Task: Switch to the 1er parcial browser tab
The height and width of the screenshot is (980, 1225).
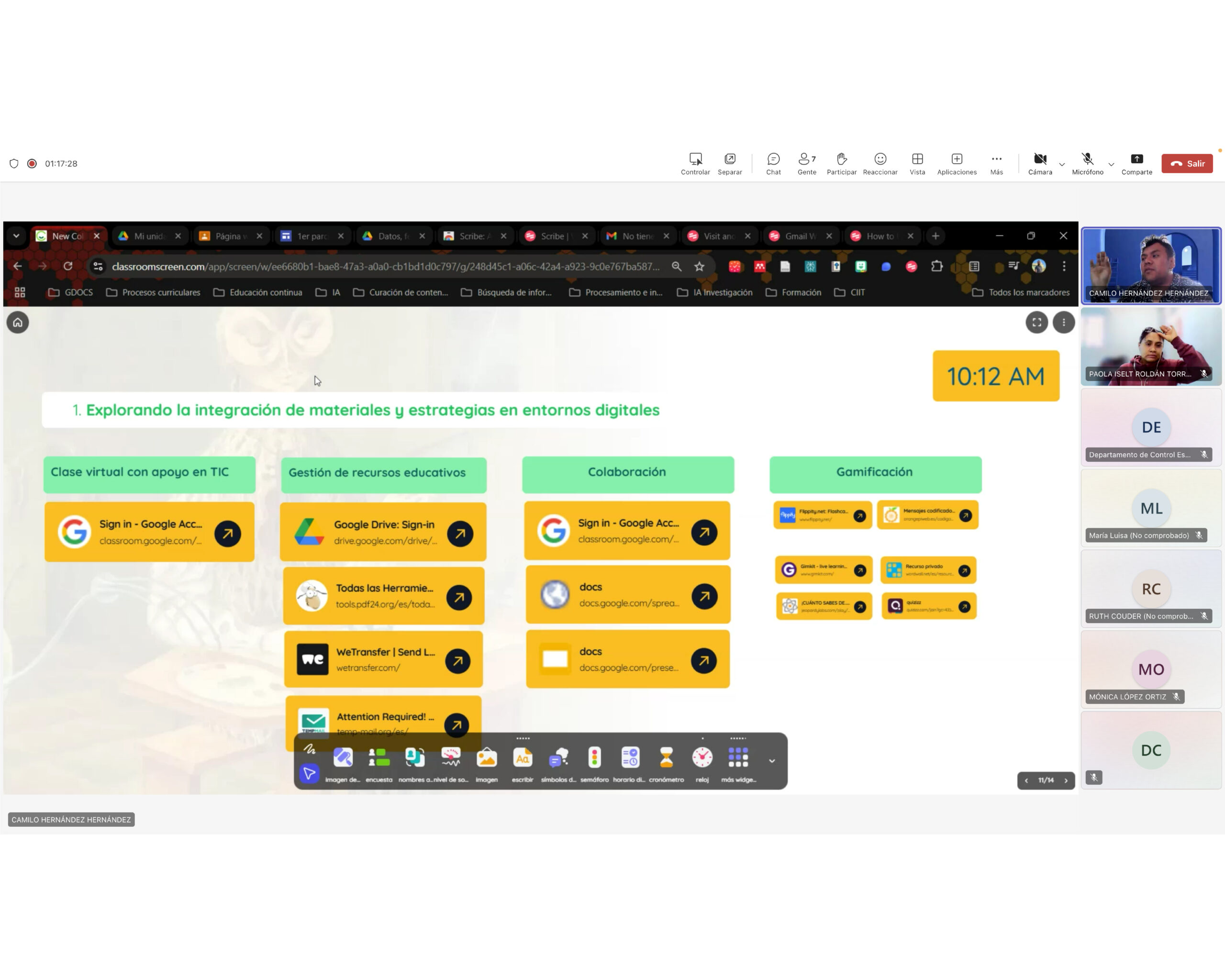Action: click(x=313, y=236)
